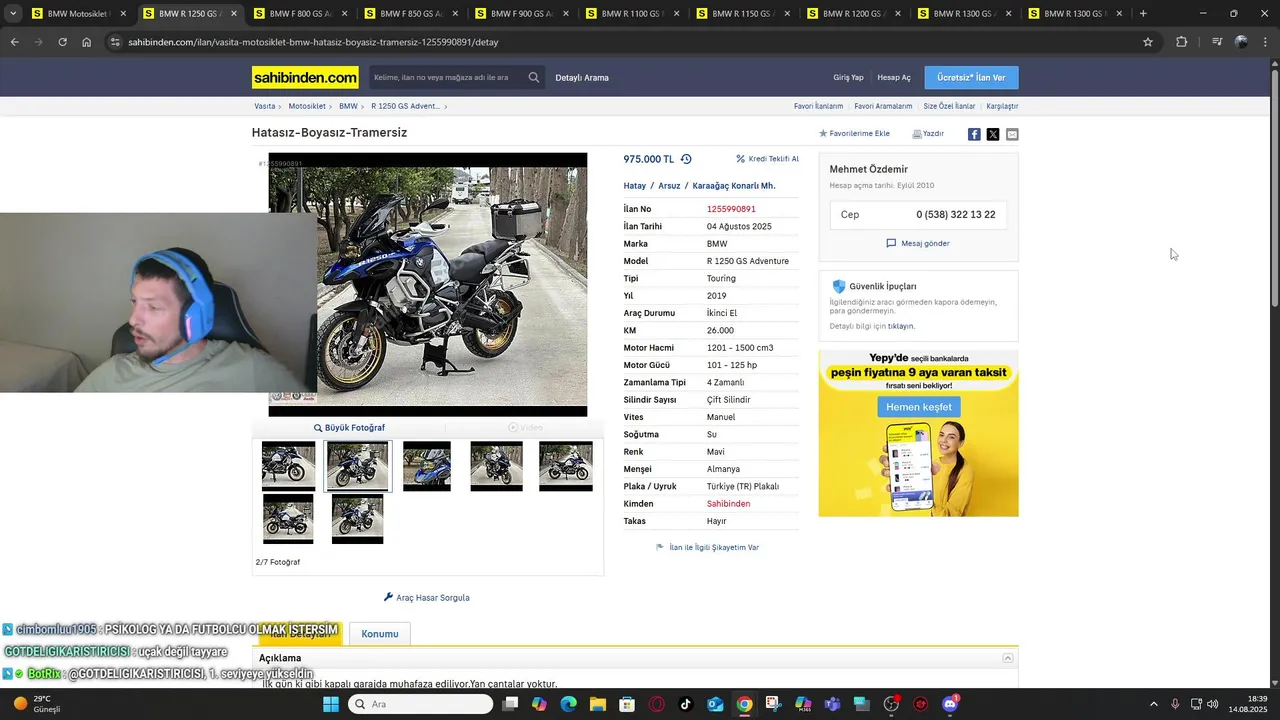Image resolution: width=1280 pixels, height=720 pixels.
Task: Share listing by email envelope icon
Action: click(1012, 134)
